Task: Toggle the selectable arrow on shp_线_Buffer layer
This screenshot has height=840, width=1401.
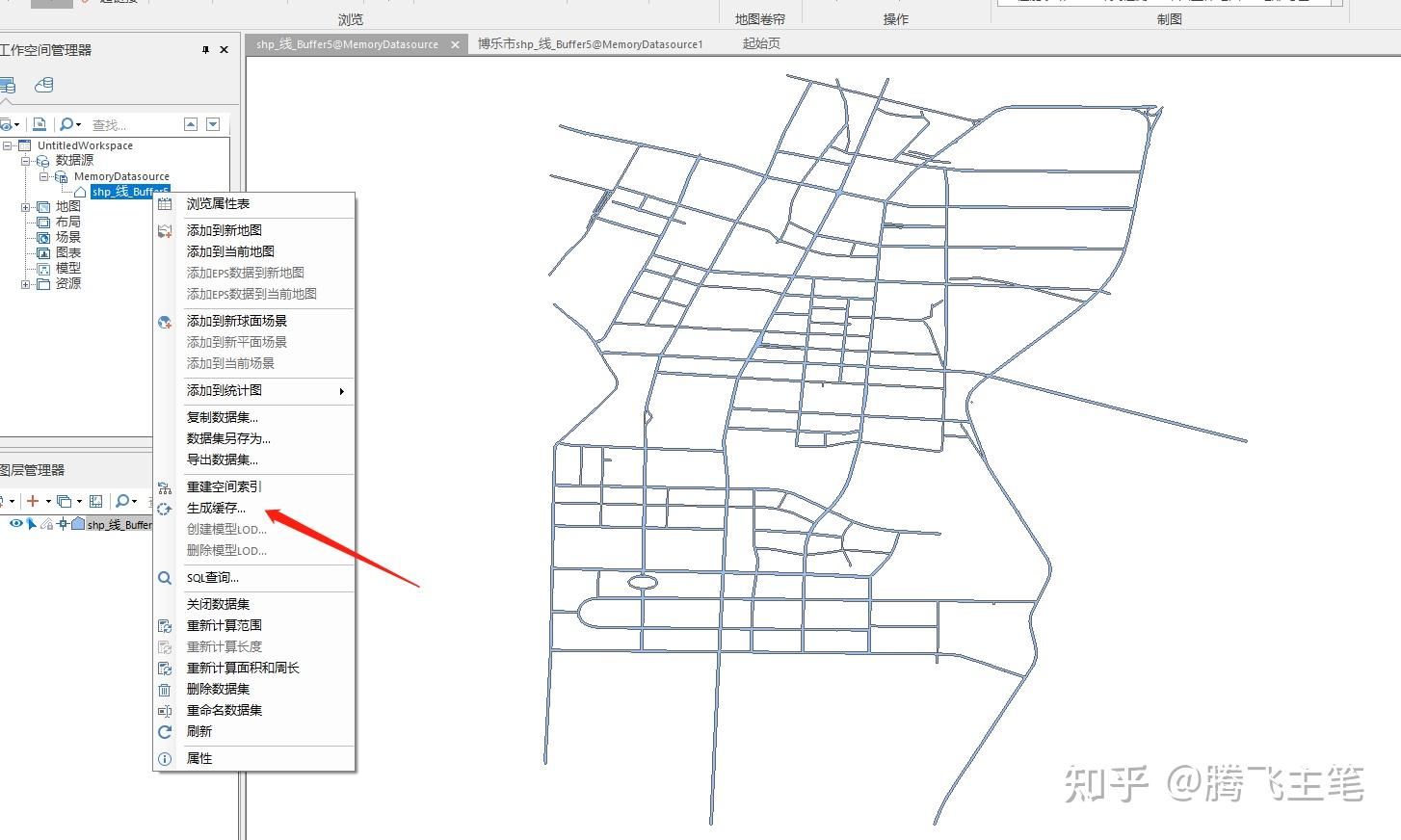Action: (x=31, y=523)
